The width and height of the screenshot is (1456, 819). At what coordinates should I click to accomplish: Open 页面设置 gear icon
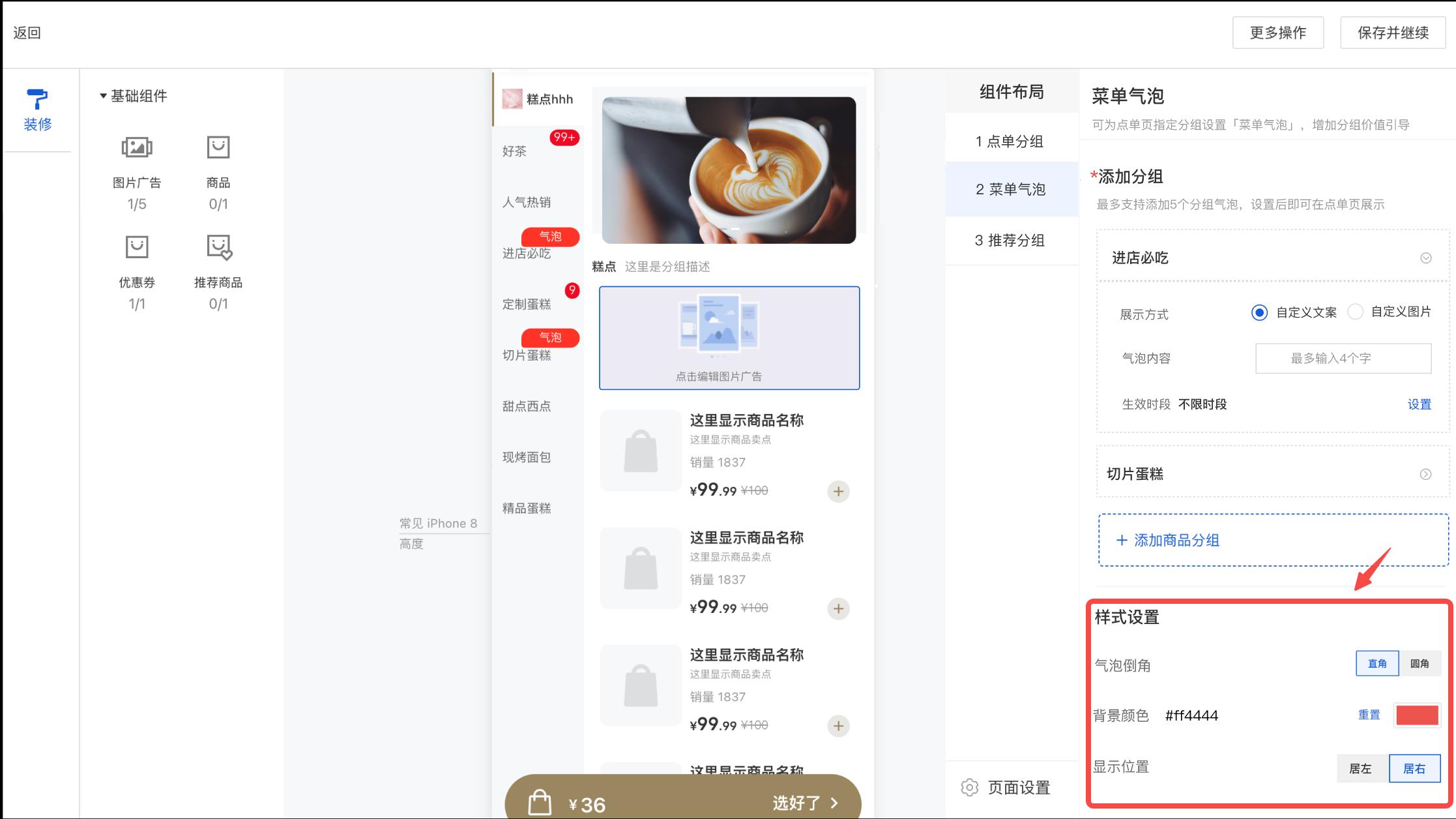969,788
